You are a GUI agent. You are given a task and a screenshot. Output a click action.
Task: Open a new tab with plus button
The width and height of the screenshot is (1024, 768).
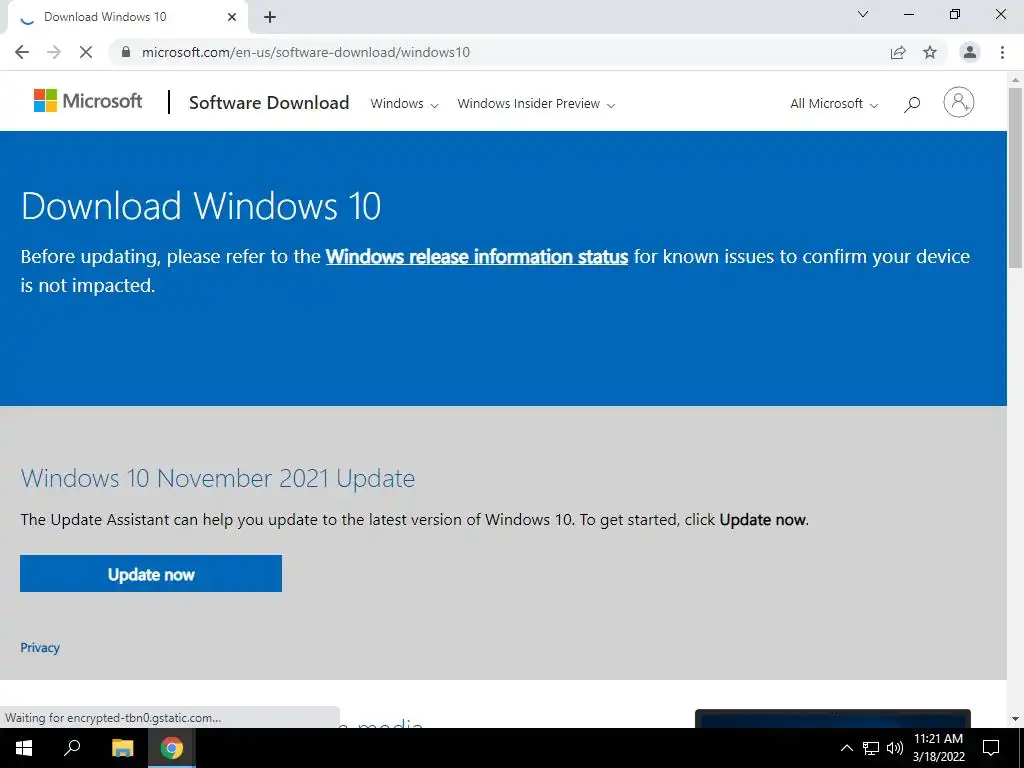pyautogui.click(x=270, y=17)
